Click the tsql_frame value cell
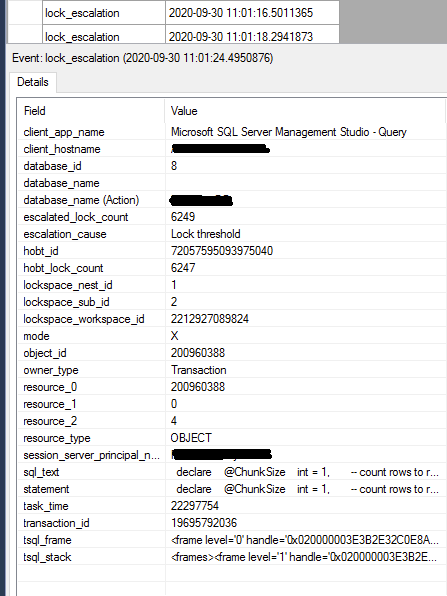447x596 pixels. coord(306,540)
